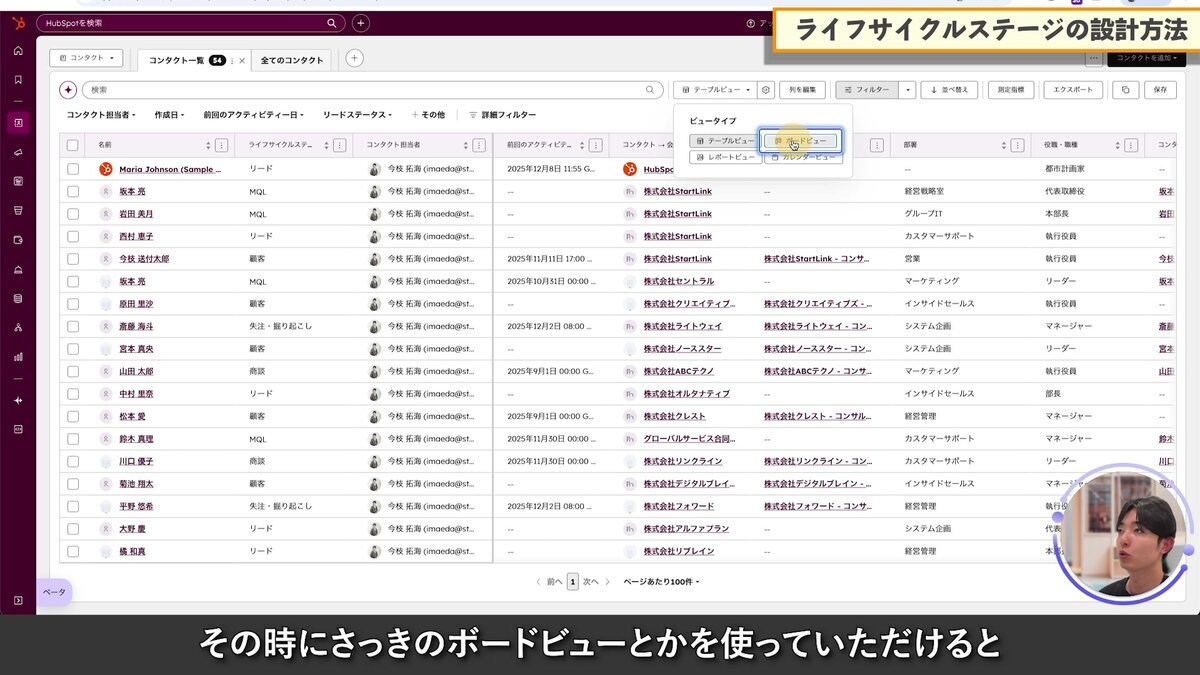The height and width of the screenshot is (675, 1200).
Task: Check the row checkbox for Maria Johnson
Action: pos(72,168)
